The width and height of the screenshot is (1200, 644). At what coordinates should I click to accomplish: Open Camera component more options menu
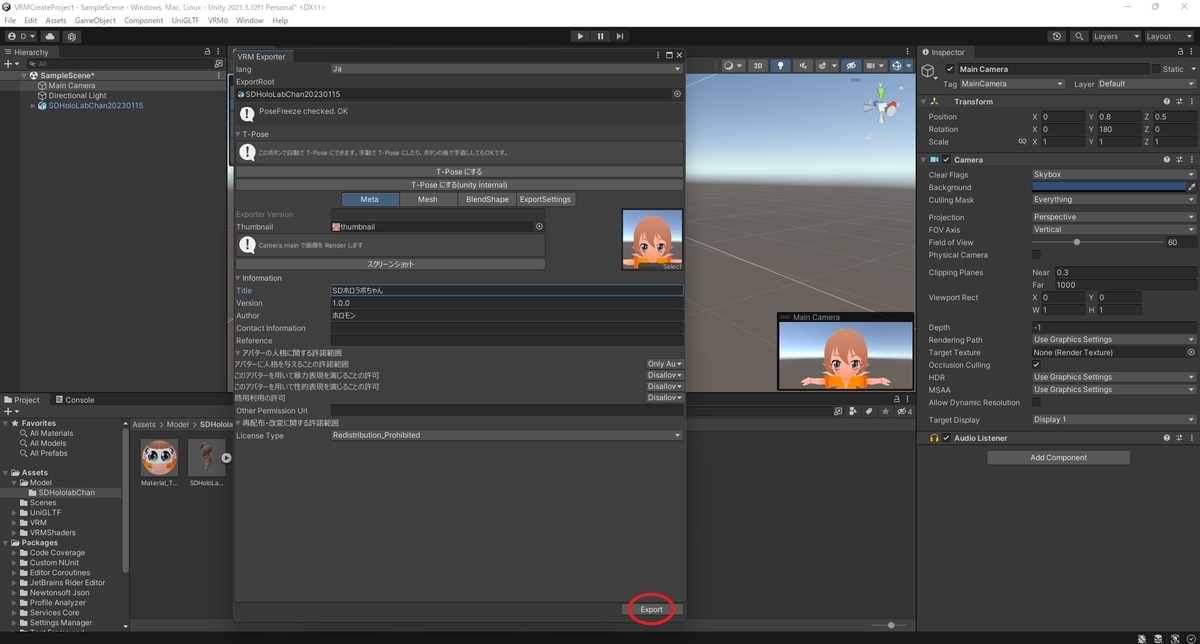pyautogui.click(x=1190, y=159)
